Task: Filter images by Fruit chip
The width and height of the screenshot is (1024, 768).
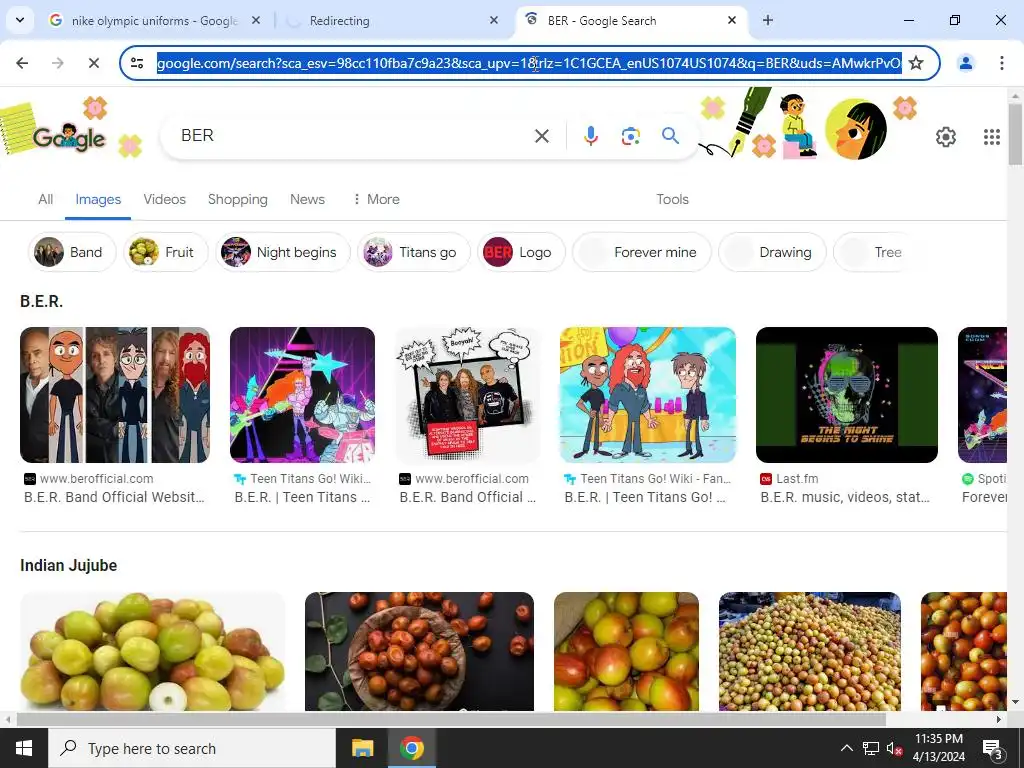Action: pos(165,252)
